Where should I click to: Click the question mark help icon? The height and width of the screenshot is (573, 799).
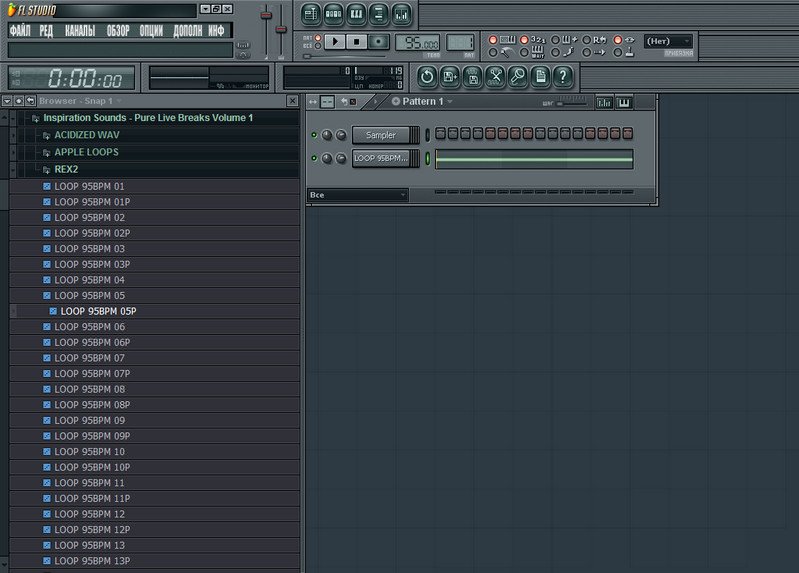(x=563, y=76)
